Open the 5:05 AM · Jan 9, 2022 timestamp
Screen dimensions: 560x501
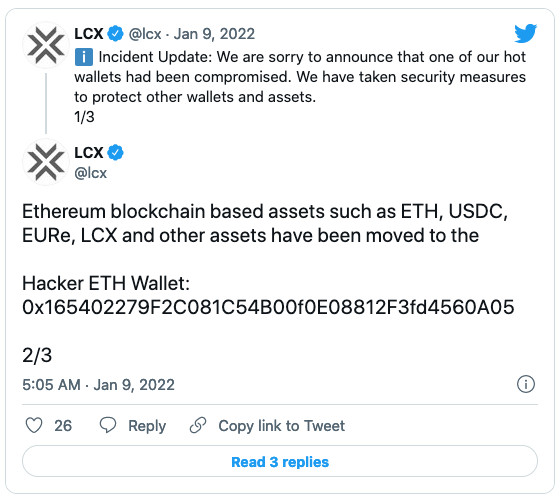pyautogui.click(x=98, y=385)
